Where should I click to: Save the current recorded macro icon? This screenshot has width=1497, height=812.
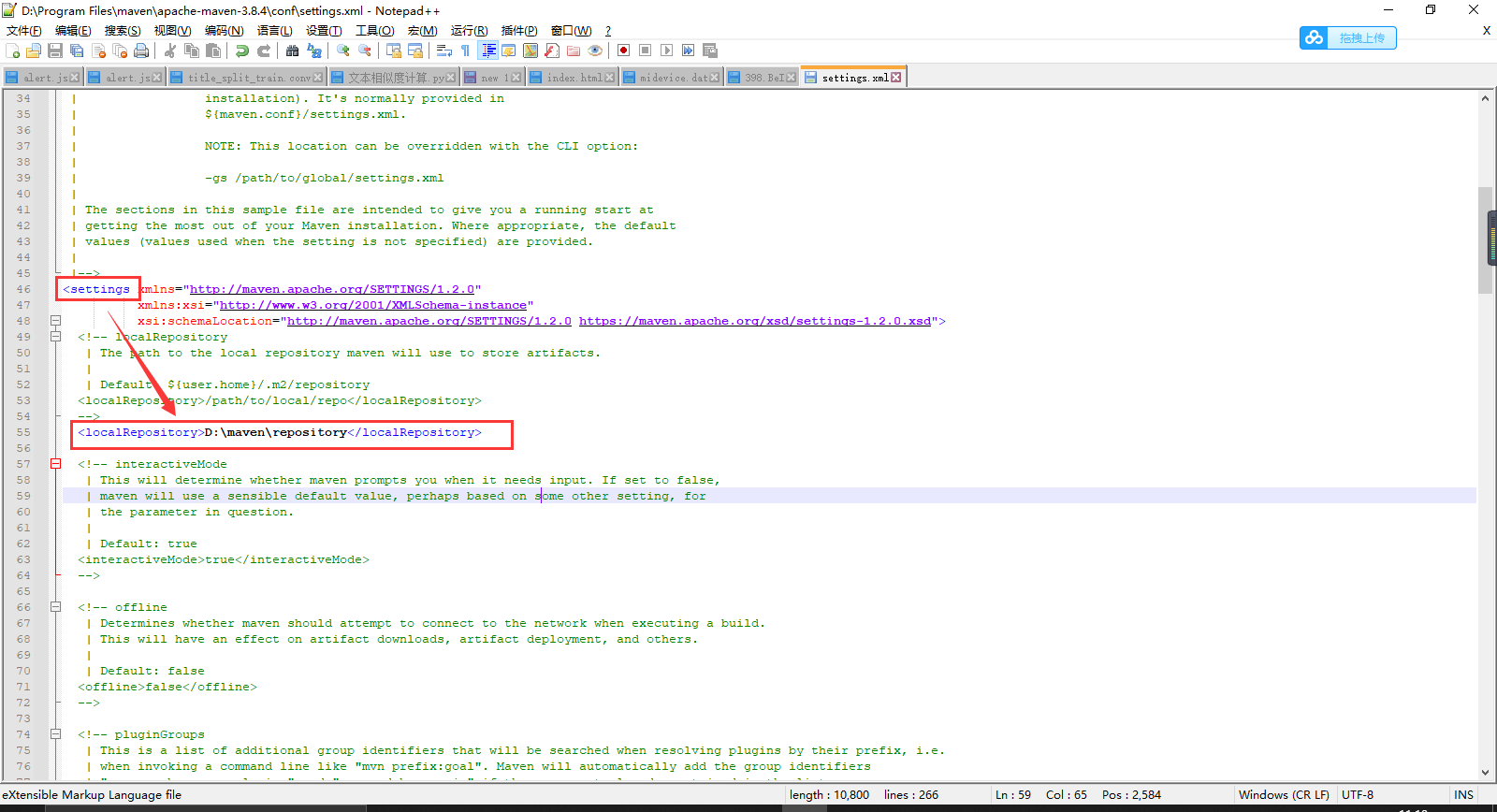710,51
